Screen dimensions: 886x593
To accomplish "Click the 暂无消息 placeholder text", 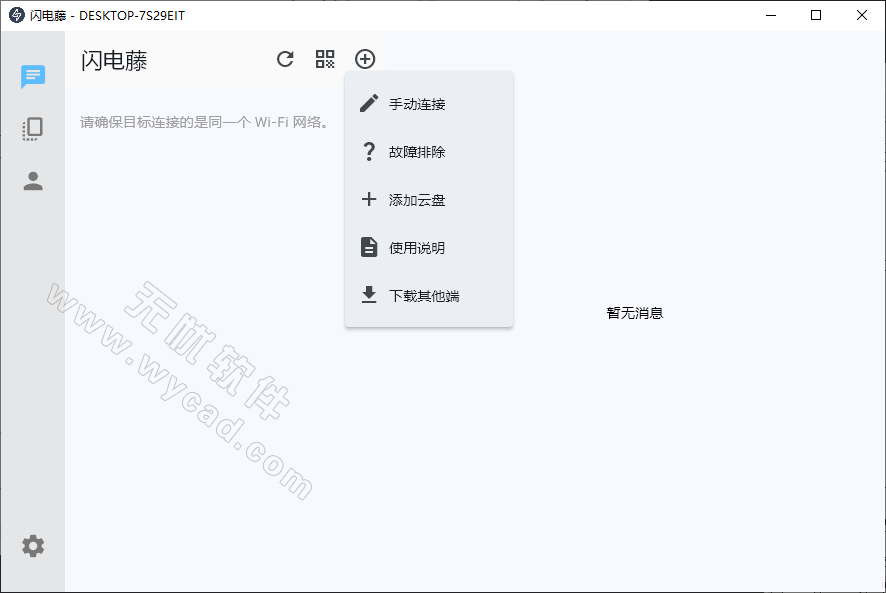I will tap(635, 313).
